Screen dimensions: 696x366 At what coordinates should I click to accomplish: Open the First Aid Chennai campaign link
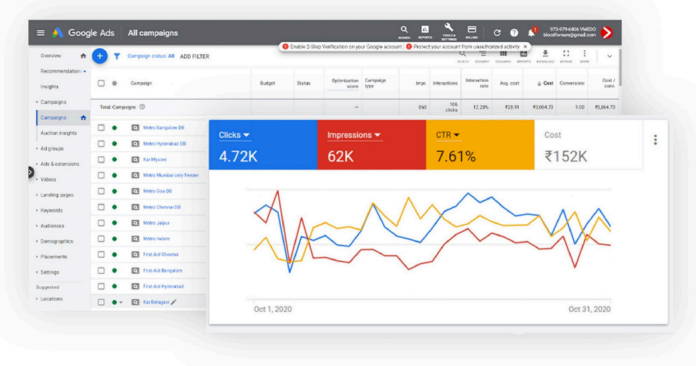pos(161,255)
